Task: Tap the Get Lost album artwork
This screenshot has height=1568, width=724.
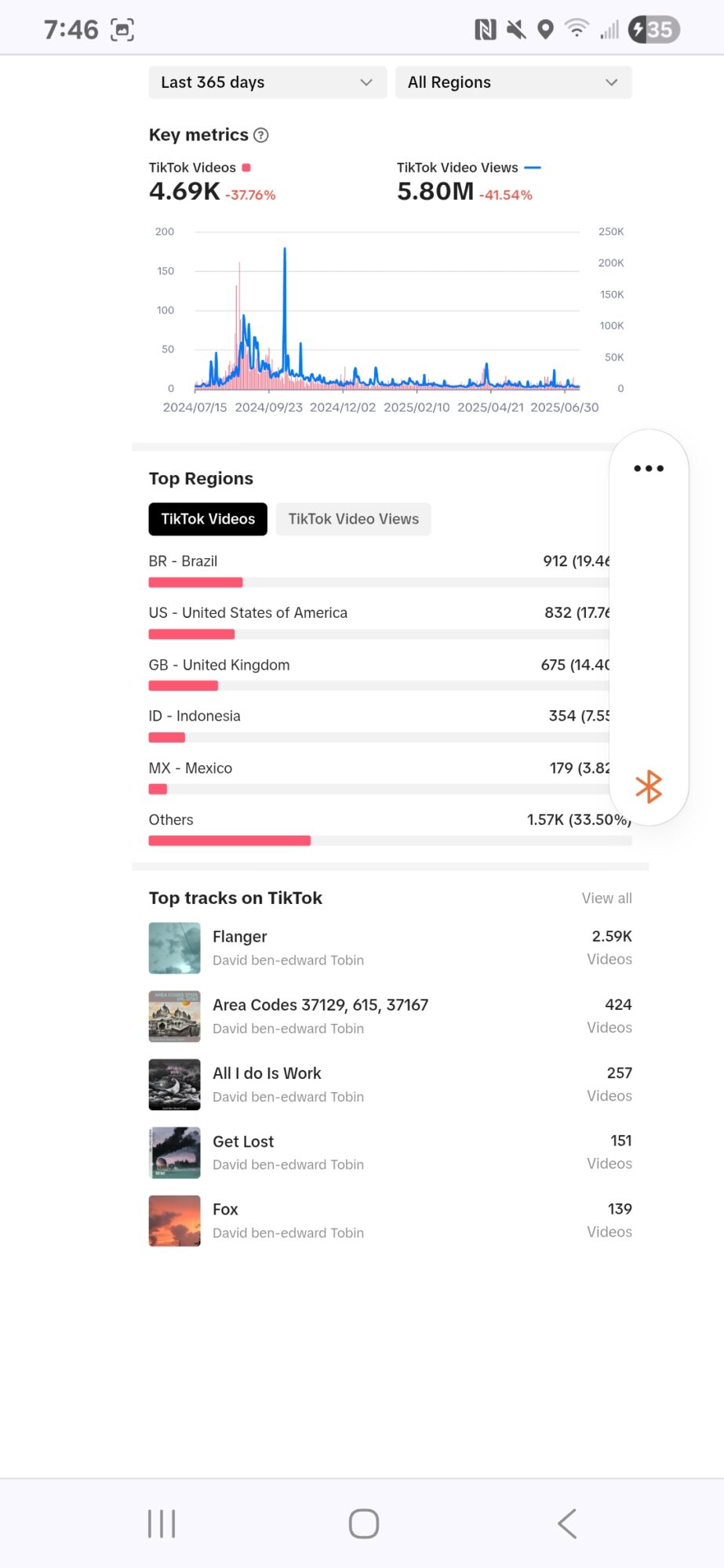Action: [175, 1152]
